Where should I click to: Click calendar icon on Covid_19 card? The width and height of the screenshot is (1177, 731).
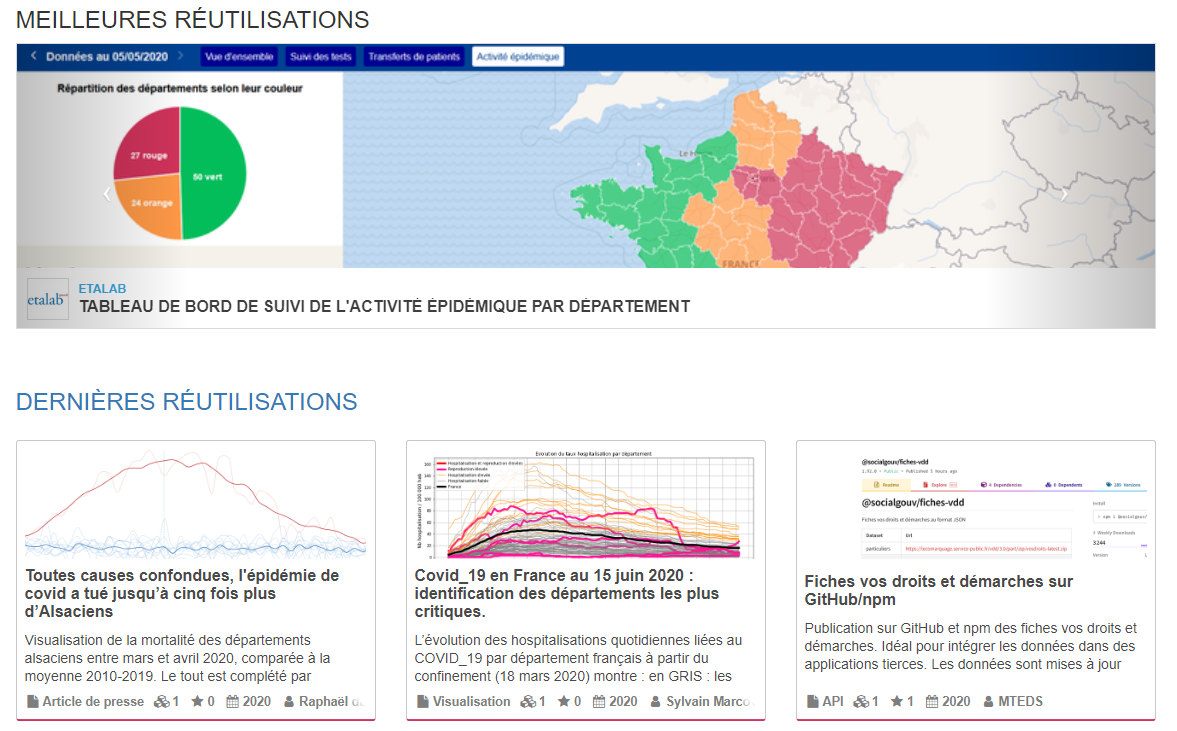(599, 702)
